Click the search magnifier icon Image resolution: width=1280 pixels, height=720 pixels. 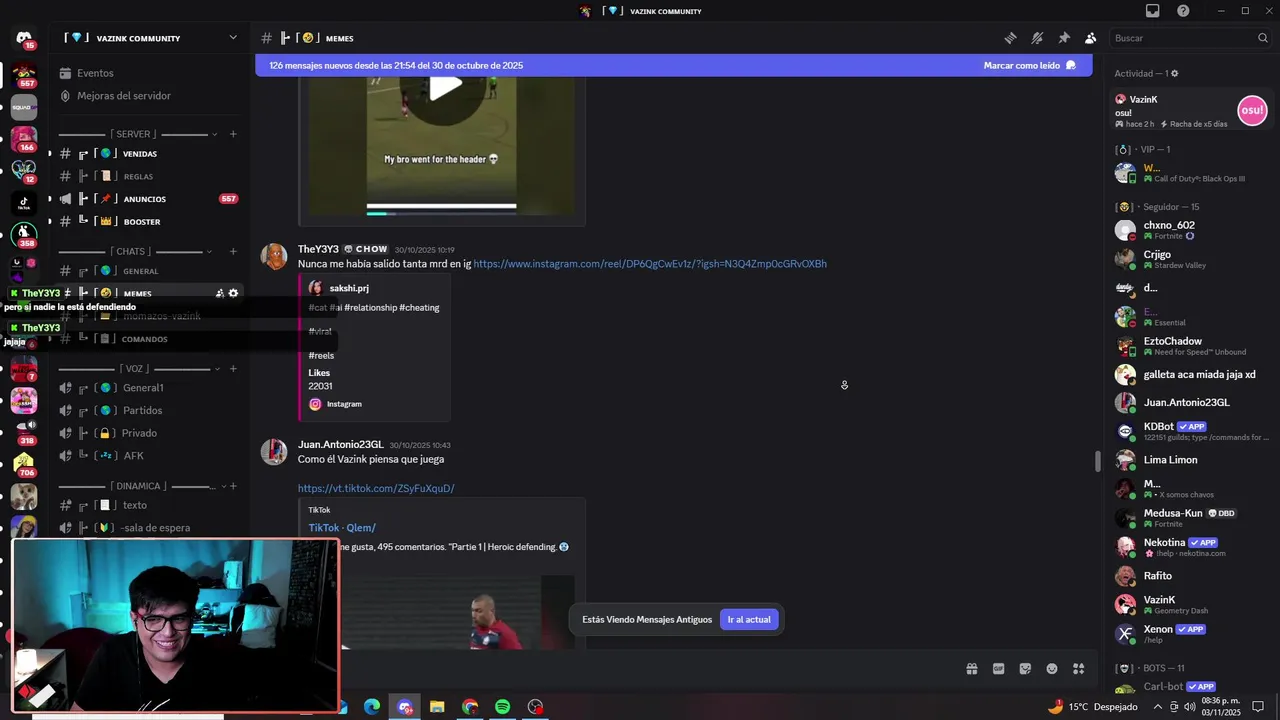click(1263, 38)
